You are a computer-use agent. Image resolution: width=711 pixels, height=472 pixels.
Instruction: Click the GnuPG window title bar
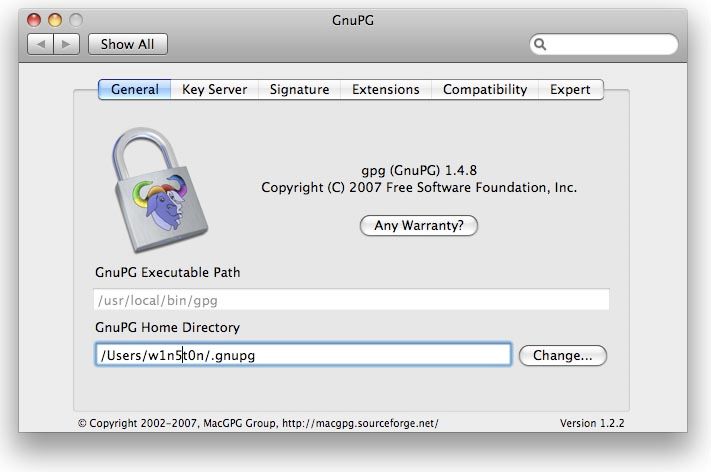[353, 19]
